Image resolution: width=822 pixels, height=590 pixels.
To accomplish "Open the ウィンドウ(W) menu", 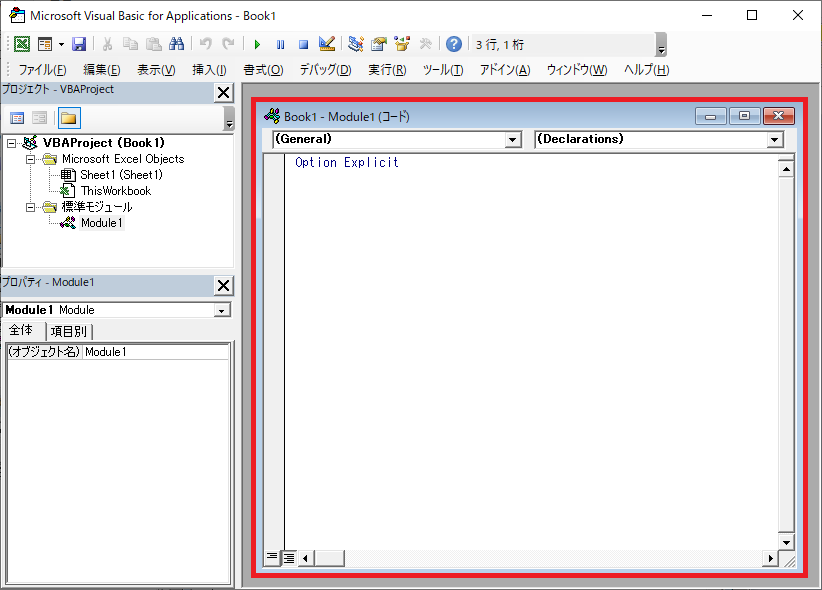I will pyautogui.click(x=577, y=70).
